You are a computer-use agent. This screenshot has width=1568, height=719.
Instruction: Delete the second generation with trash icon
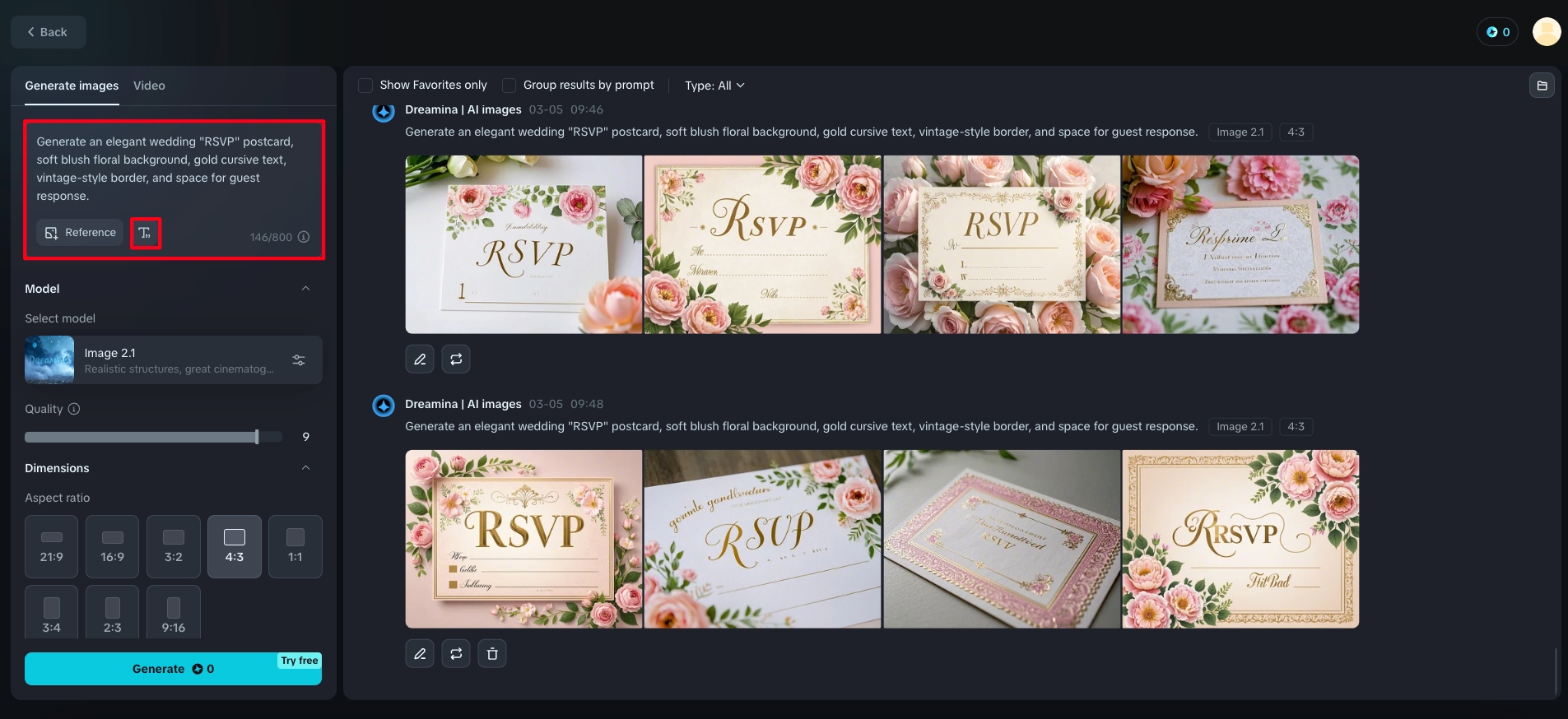click(x=492, y=654)
